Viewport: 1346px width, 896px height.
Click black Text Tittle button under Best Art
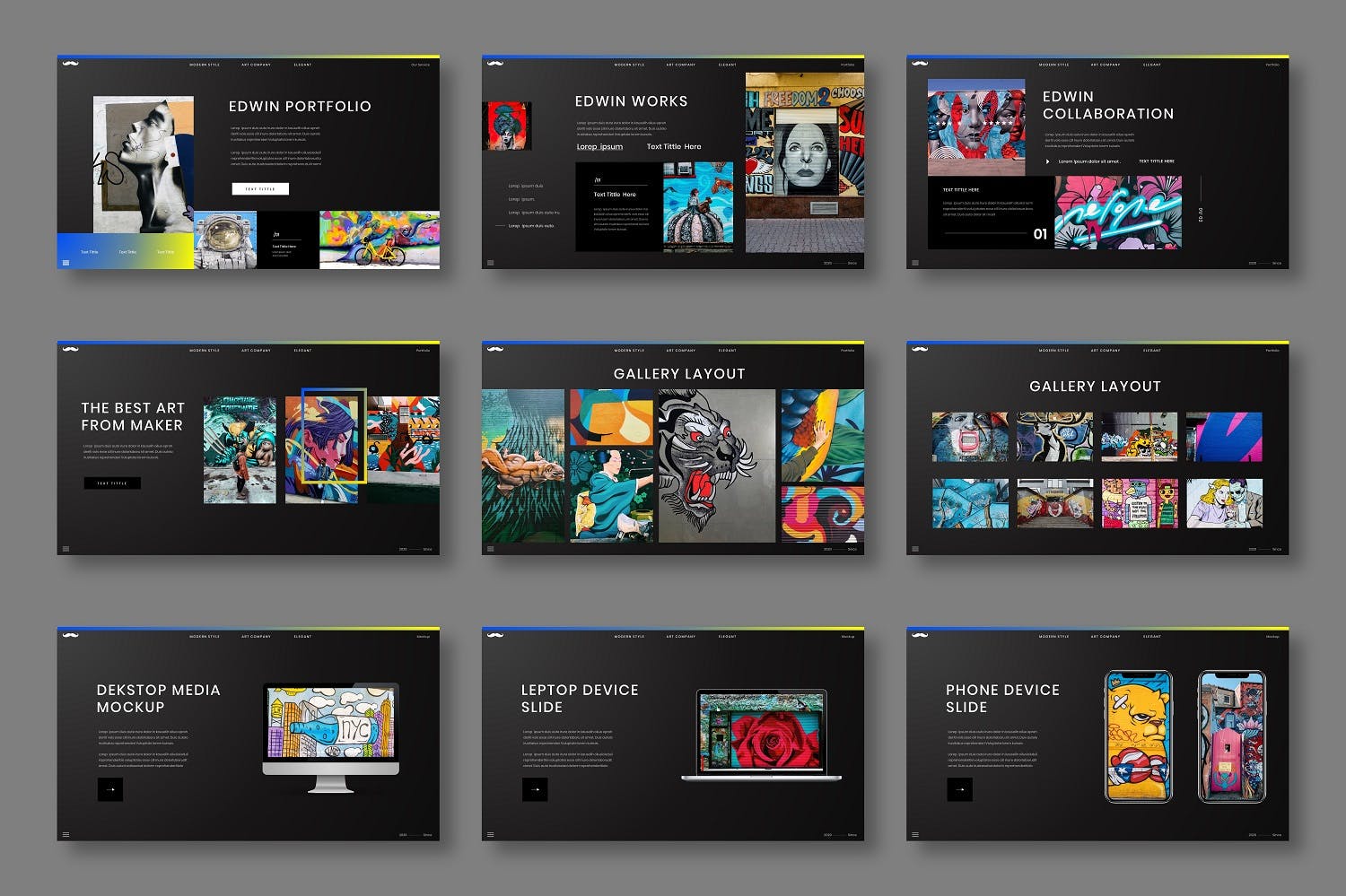click(112, 483)
